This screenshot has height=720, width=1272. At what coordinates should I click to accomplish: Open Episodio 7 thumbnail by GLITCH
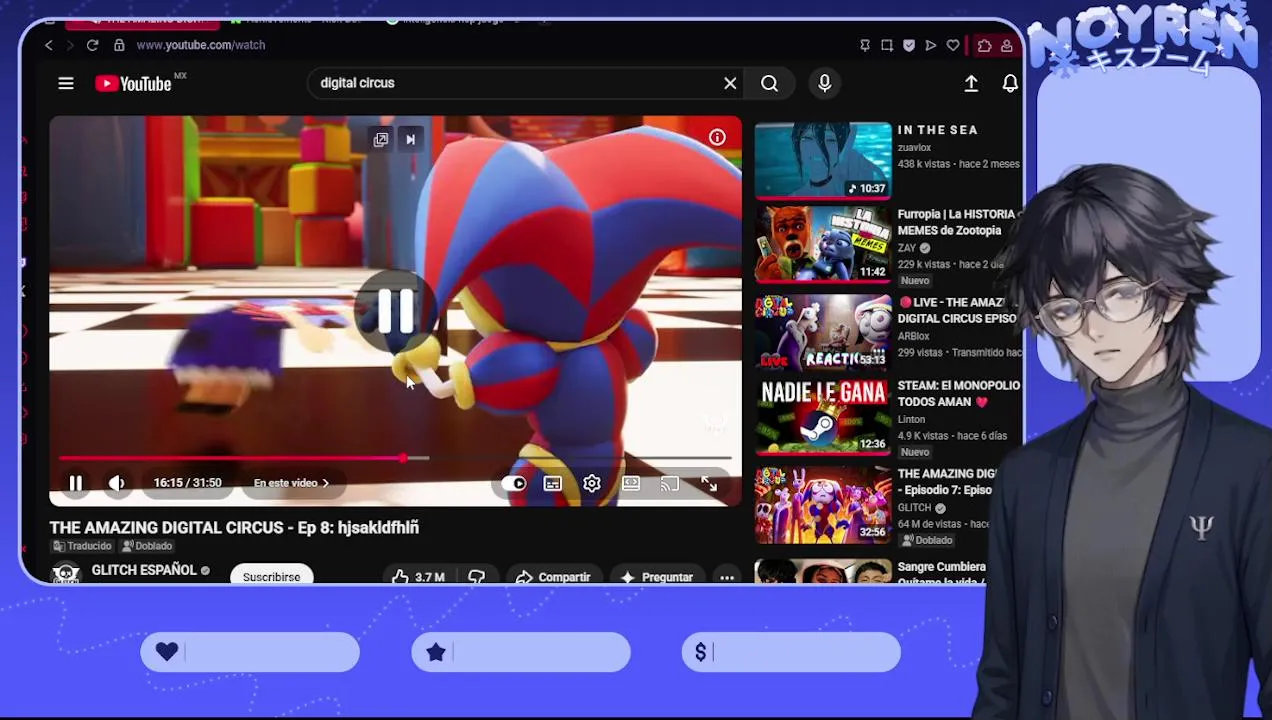823,503
